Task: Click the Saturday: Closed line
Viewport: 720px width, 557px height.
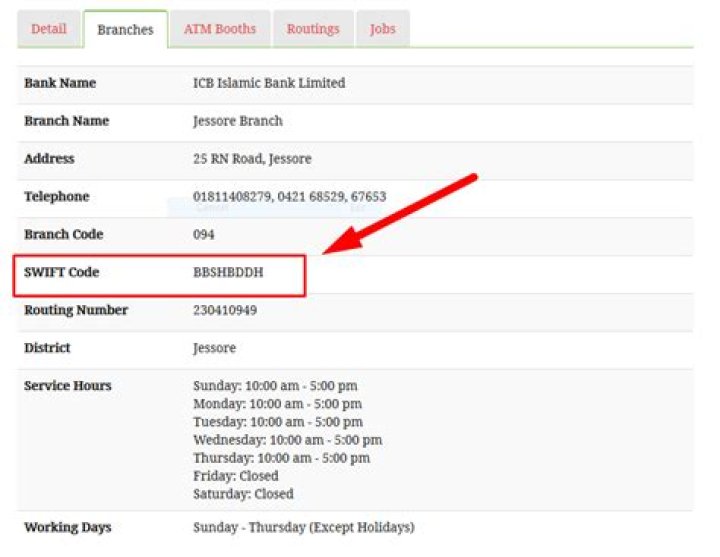Action: (x=243, y=494)
